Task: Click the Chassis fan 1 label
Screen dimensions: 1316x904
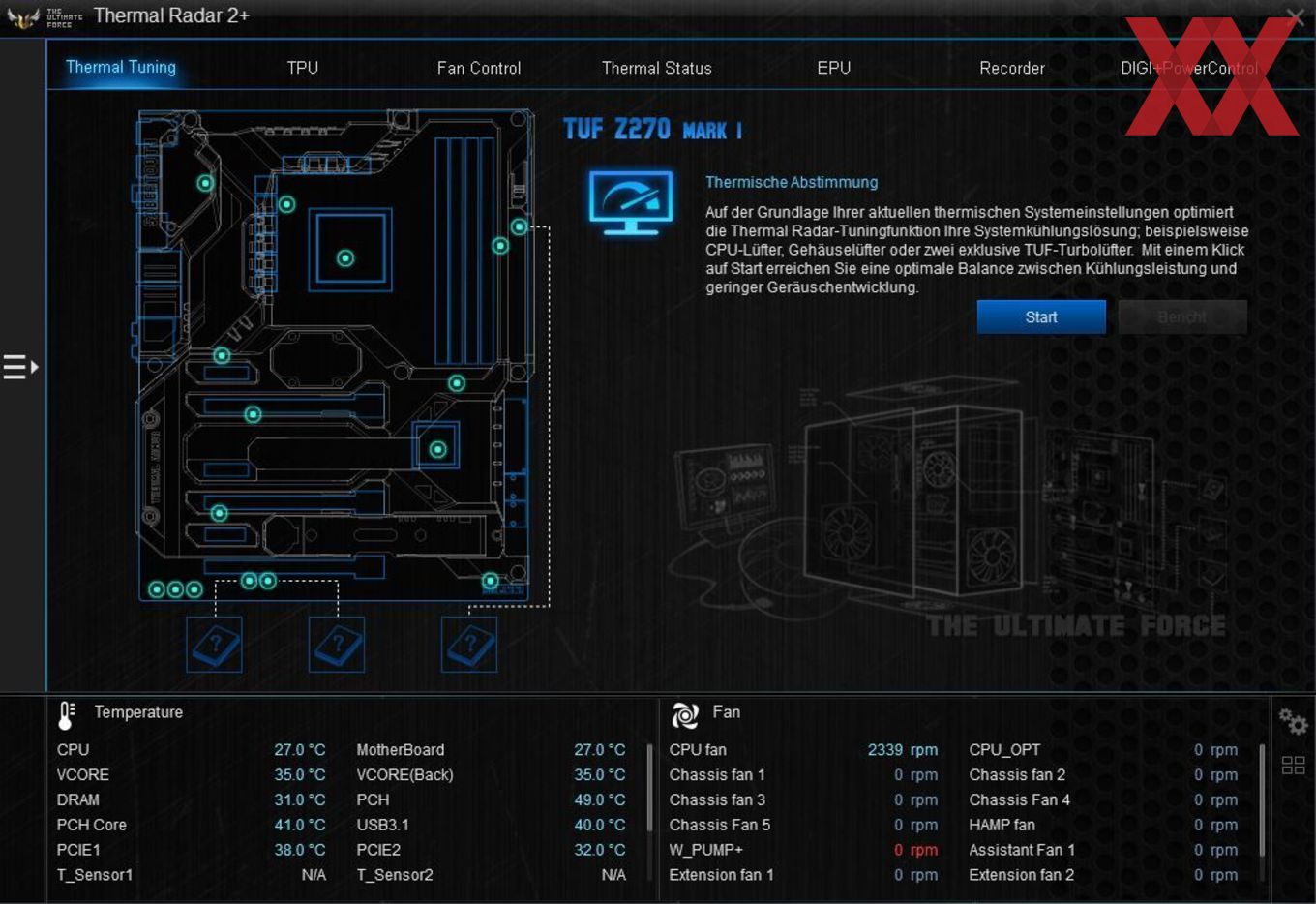Action: tap(717, 775)
